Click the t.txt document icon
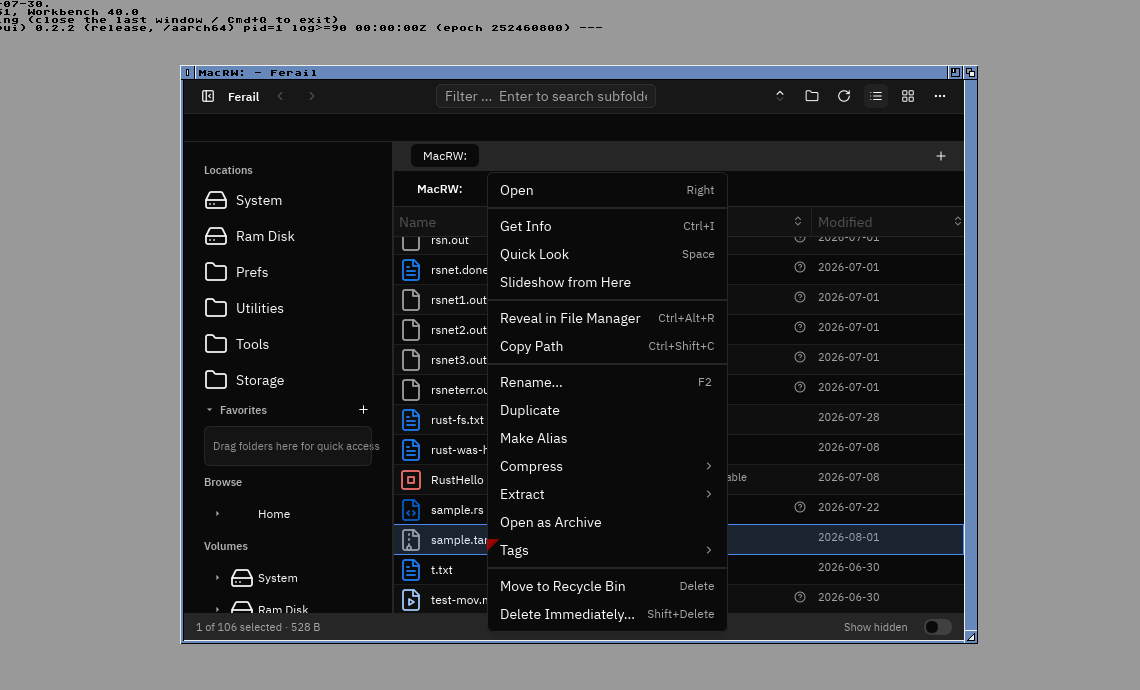 411,570
